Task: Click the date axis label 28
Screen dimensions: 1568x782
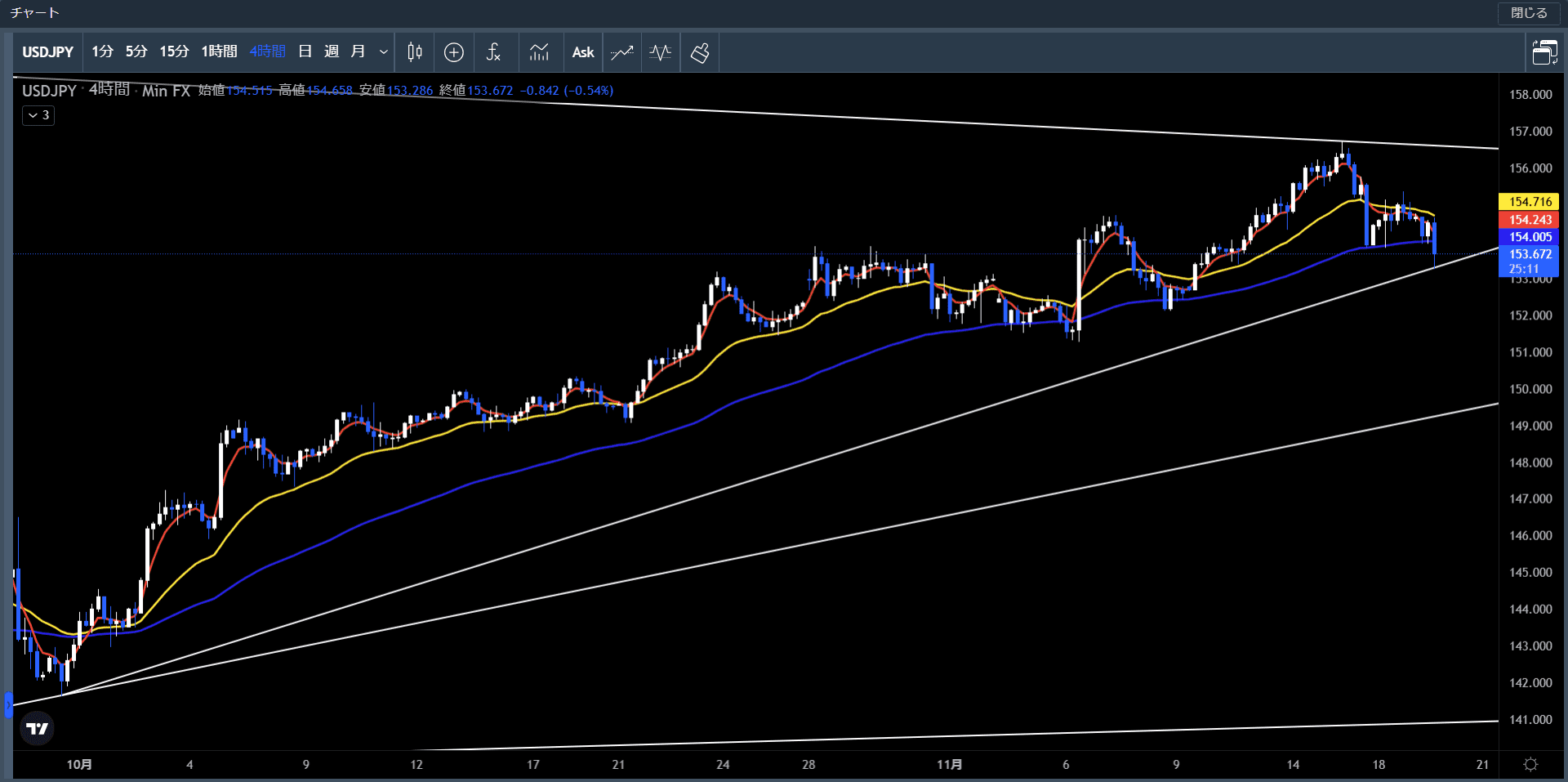Action: coord(808,765)
